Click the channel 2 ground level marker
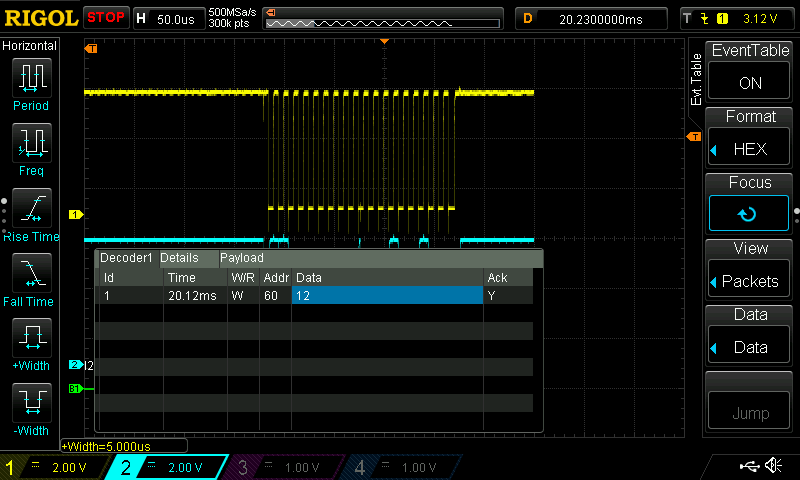This screenshot has width=800, height=480. (76, 365)
